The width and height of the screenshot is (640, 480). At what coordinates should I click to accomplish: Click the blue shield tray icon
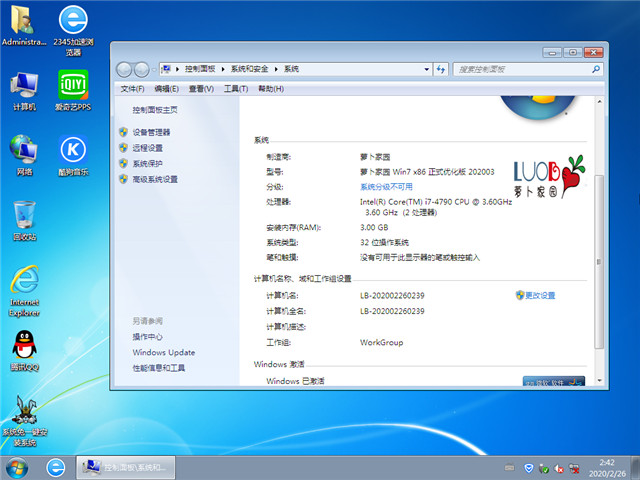pos(529,468)
